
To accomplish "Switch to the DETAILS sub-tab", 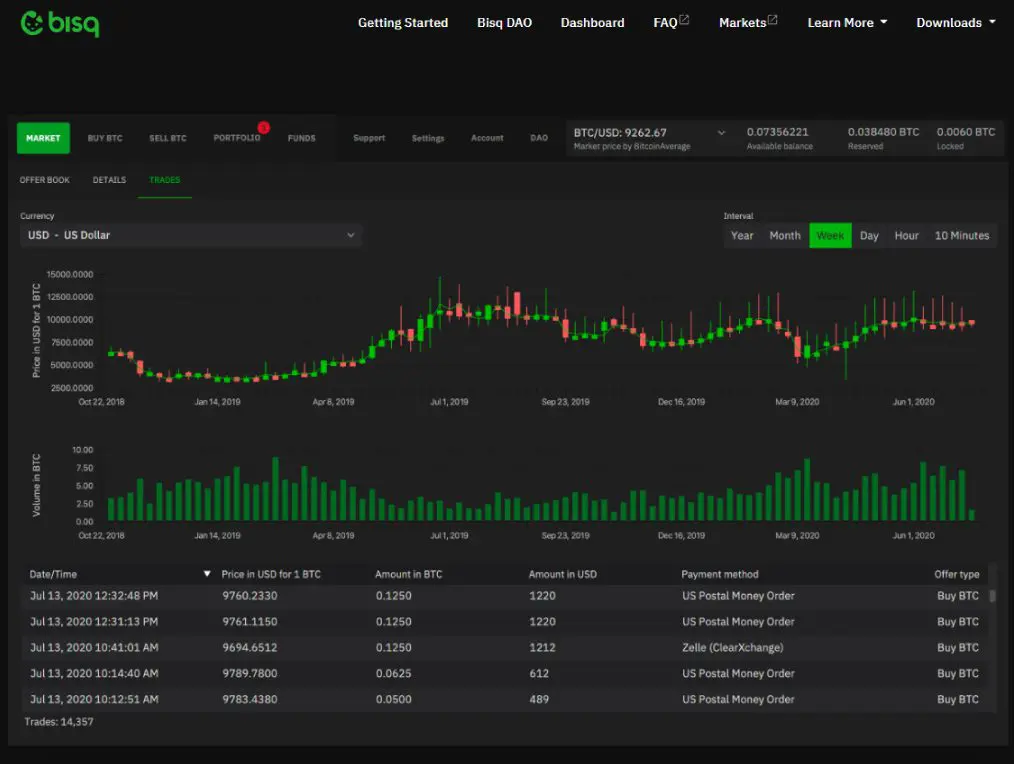I will (109, 180).
